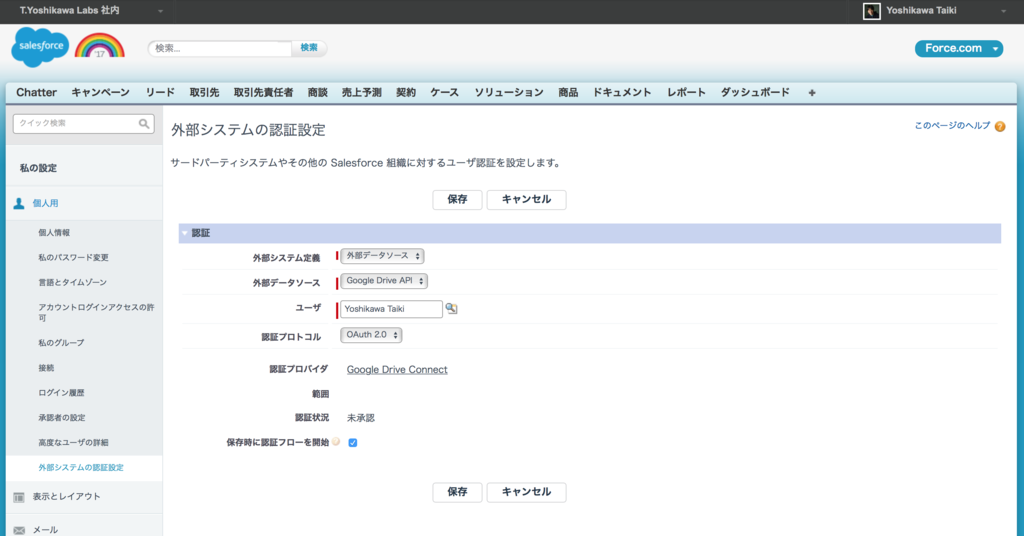Select 高度なユーザの詳細 in the sidebar
Screen dimensions: 1024x536
click(x=73, y=443)
